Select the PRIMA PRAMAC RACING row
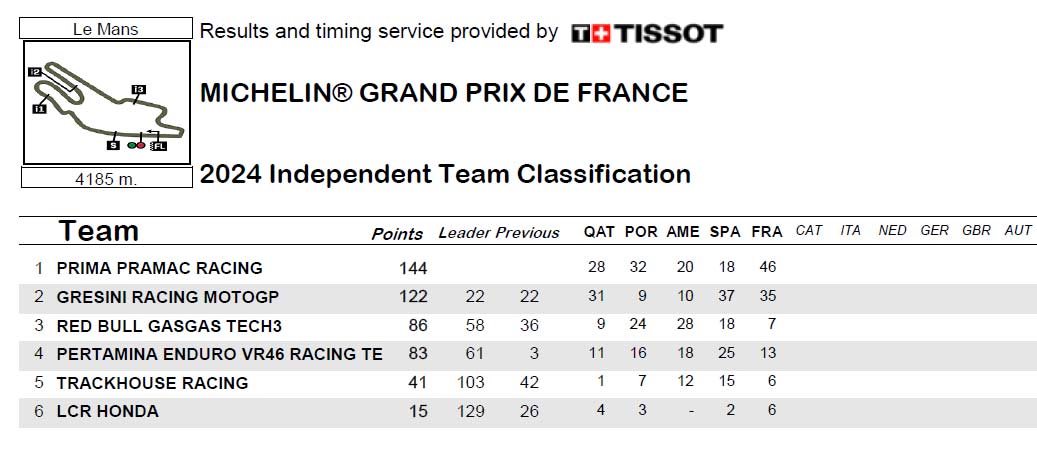The image size is (1037, 469). tap(528, 268)
